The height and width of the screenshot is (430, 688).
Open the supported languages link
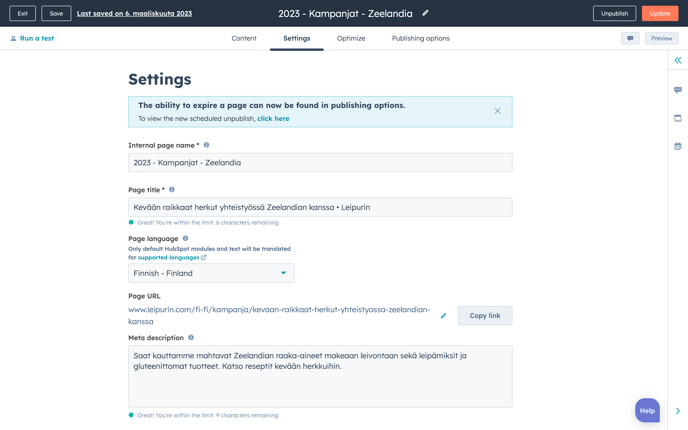tap(168, 258)
